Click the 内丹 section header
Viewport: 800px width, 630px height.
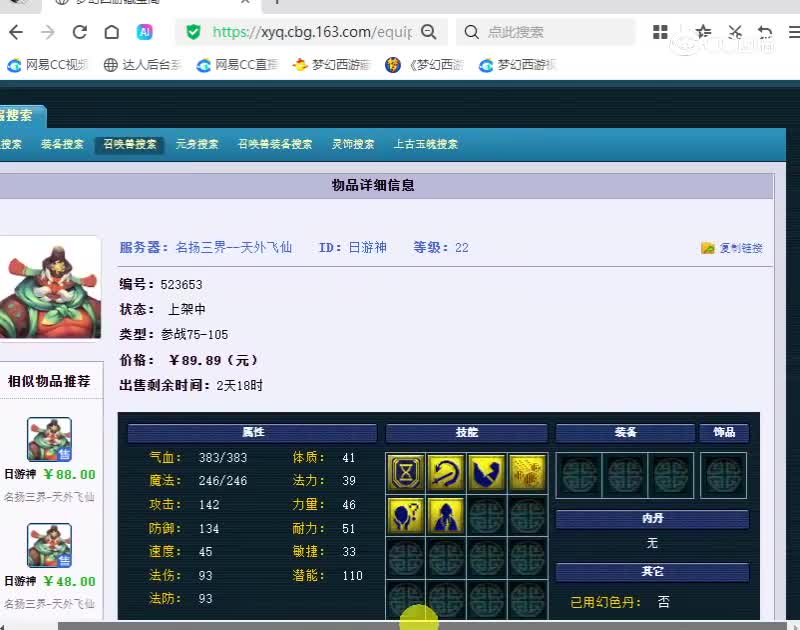652,518
